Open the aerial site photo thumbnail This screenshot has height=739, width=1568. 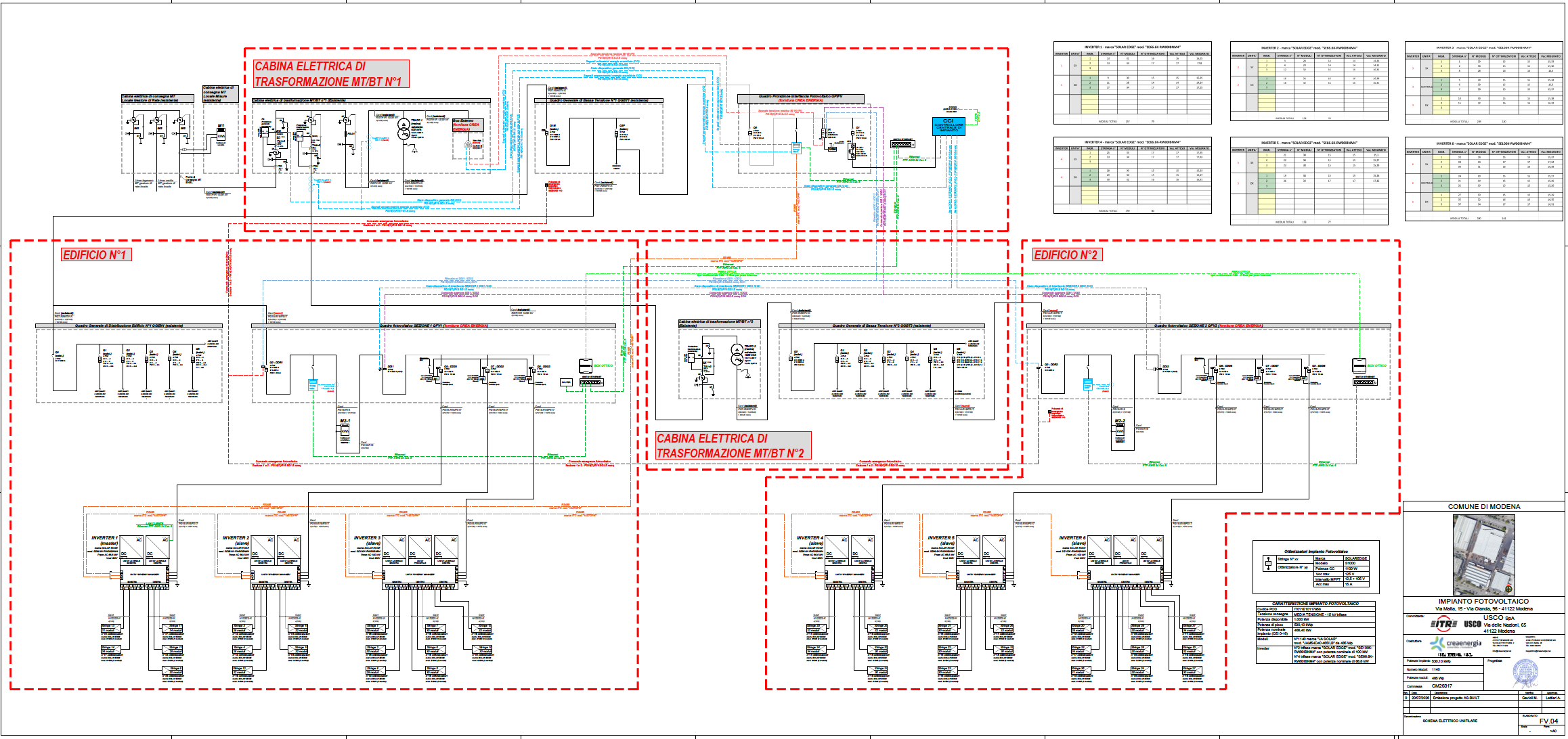(x=1483, y=554)
